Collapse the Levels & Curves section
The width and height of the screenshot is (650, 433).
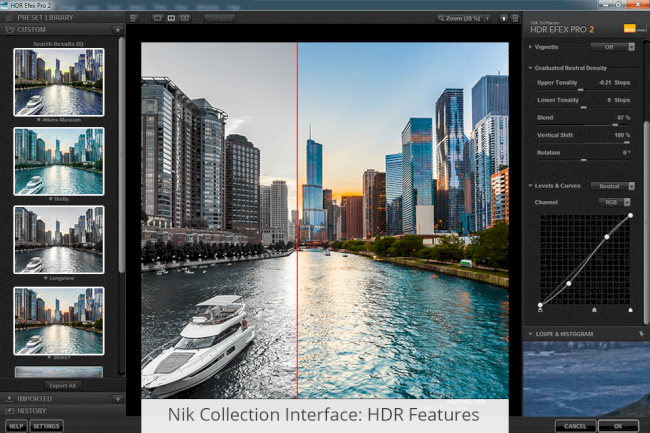pos(530,186)
